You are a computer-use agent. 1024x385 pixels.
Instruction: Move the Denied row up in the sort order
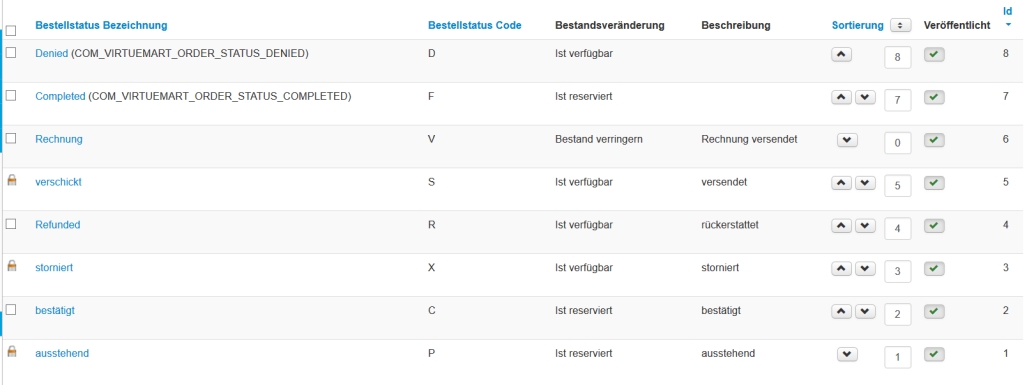coord(841,55)
